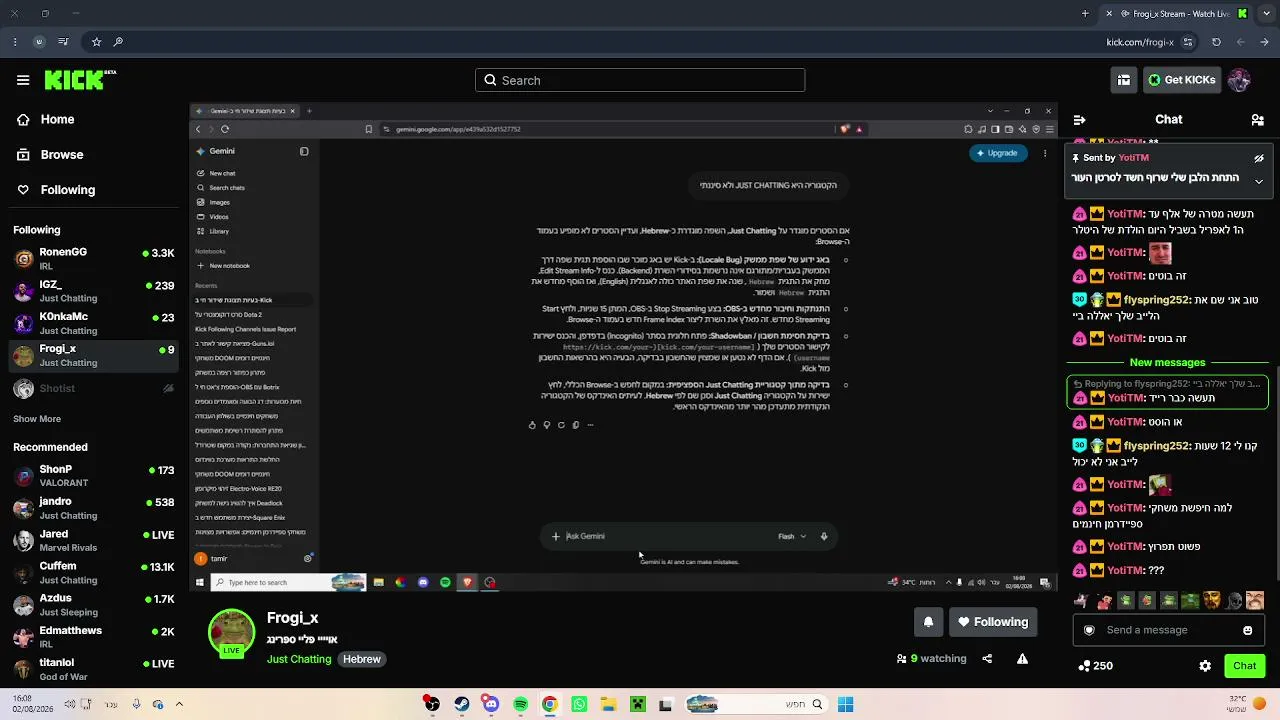This screenshot has height=720, width=1280.
Task: Collapse the chat panel arrow icon
Action: point(1079,119)
